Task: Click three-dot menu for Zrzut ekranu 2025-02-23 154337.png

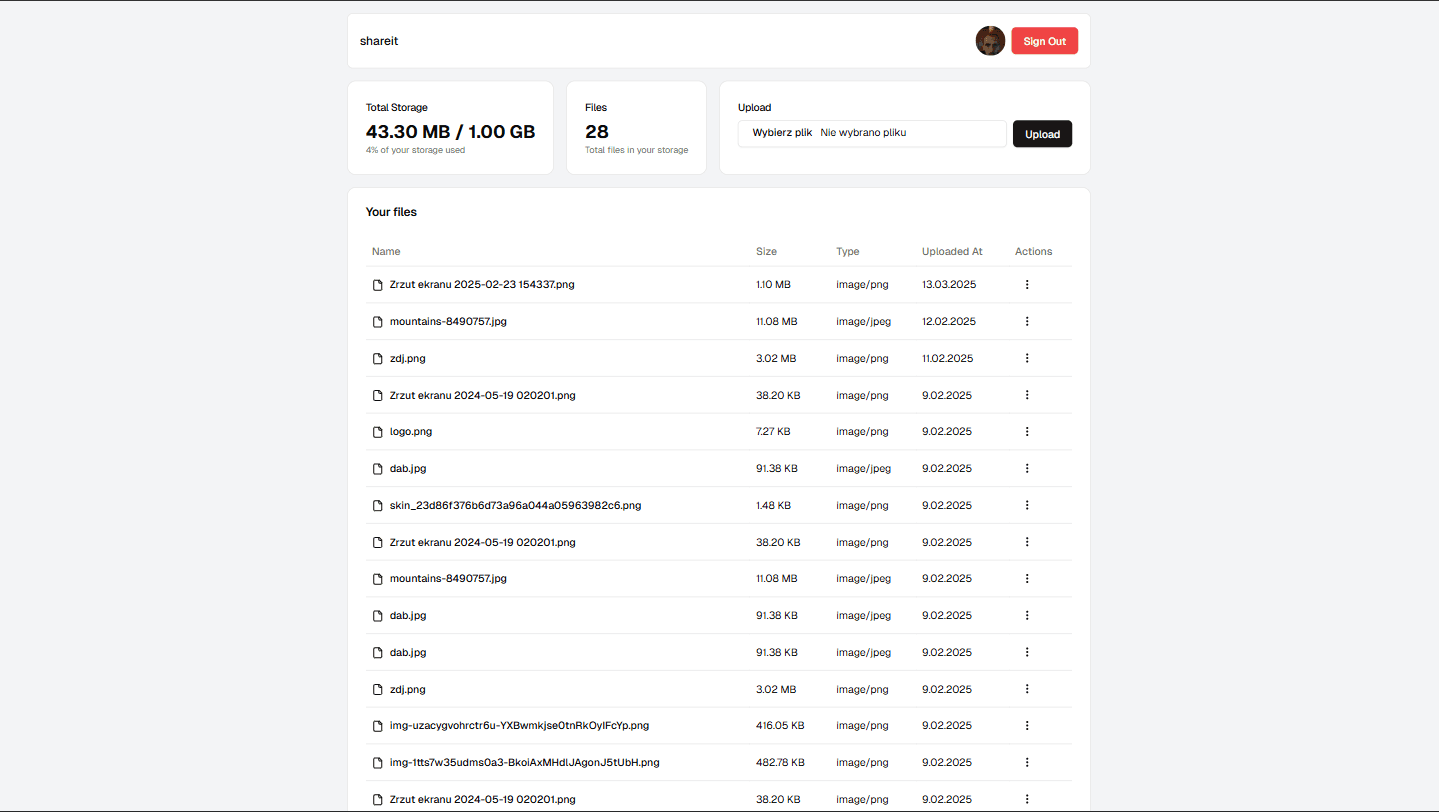Action: [1026, 285]
